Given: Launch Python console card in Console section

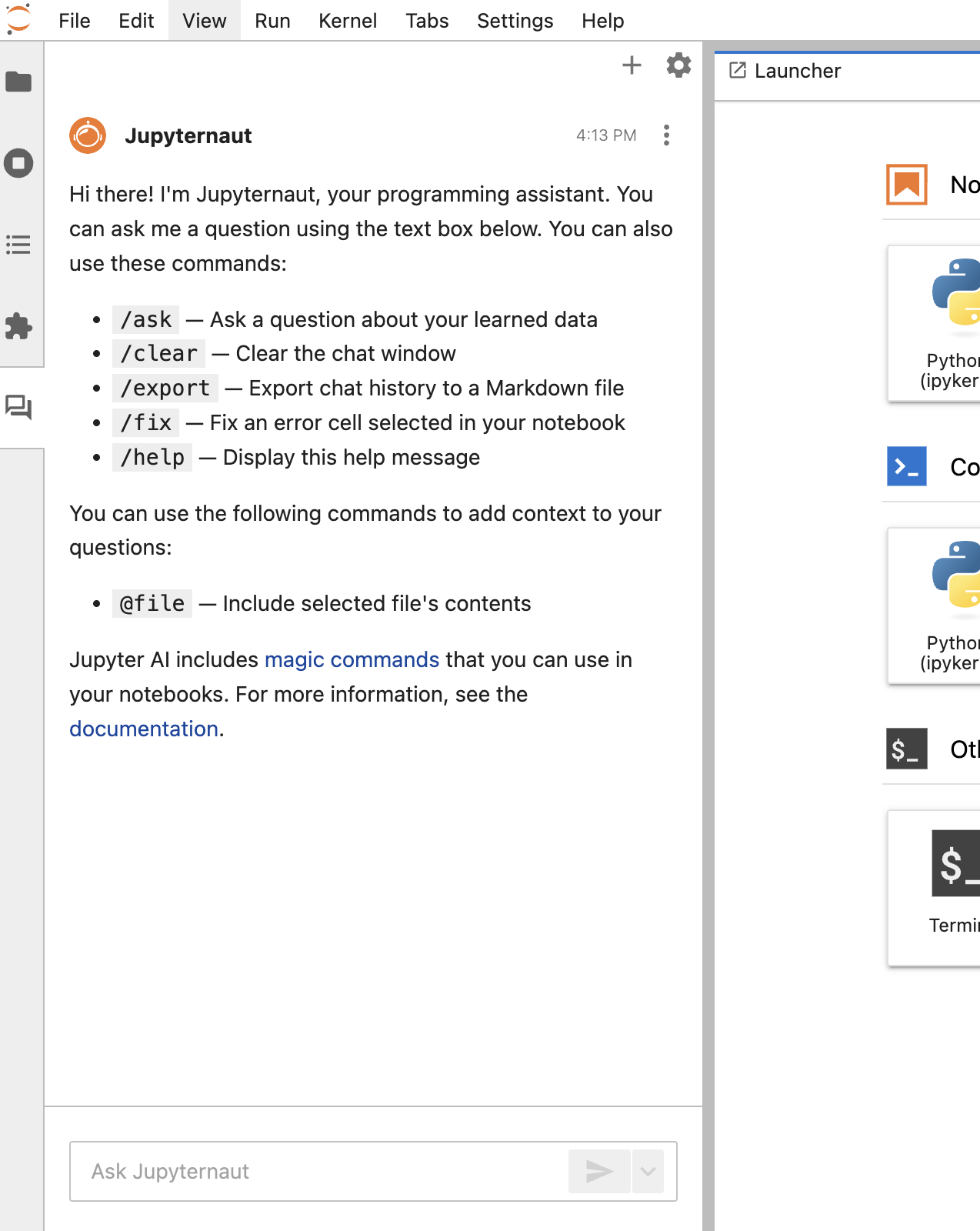Looking at the screenshot, I should (934, 605).
